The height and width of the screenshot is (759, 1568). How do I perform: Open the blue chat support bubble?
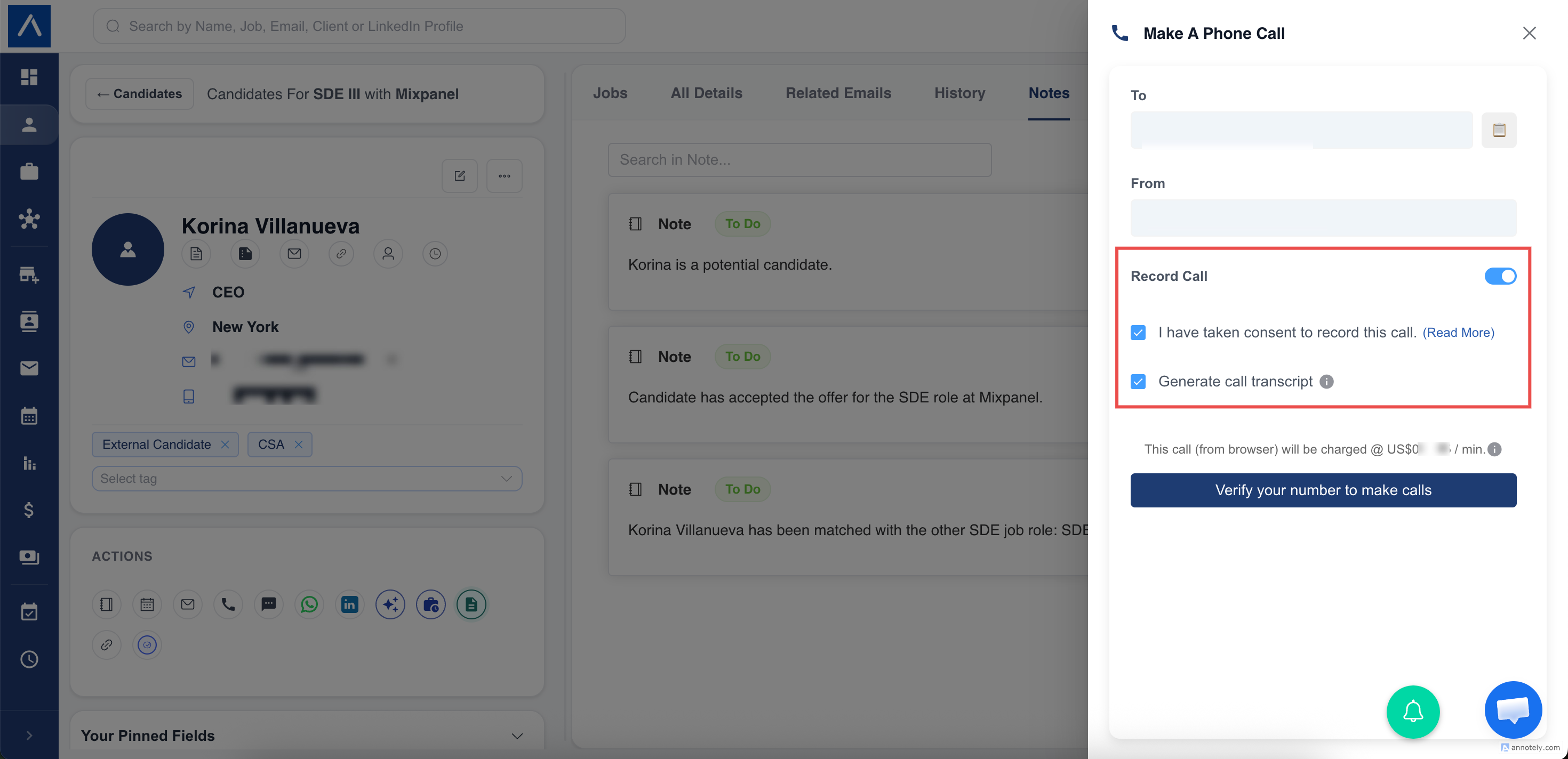click(x=1513, y=709)
